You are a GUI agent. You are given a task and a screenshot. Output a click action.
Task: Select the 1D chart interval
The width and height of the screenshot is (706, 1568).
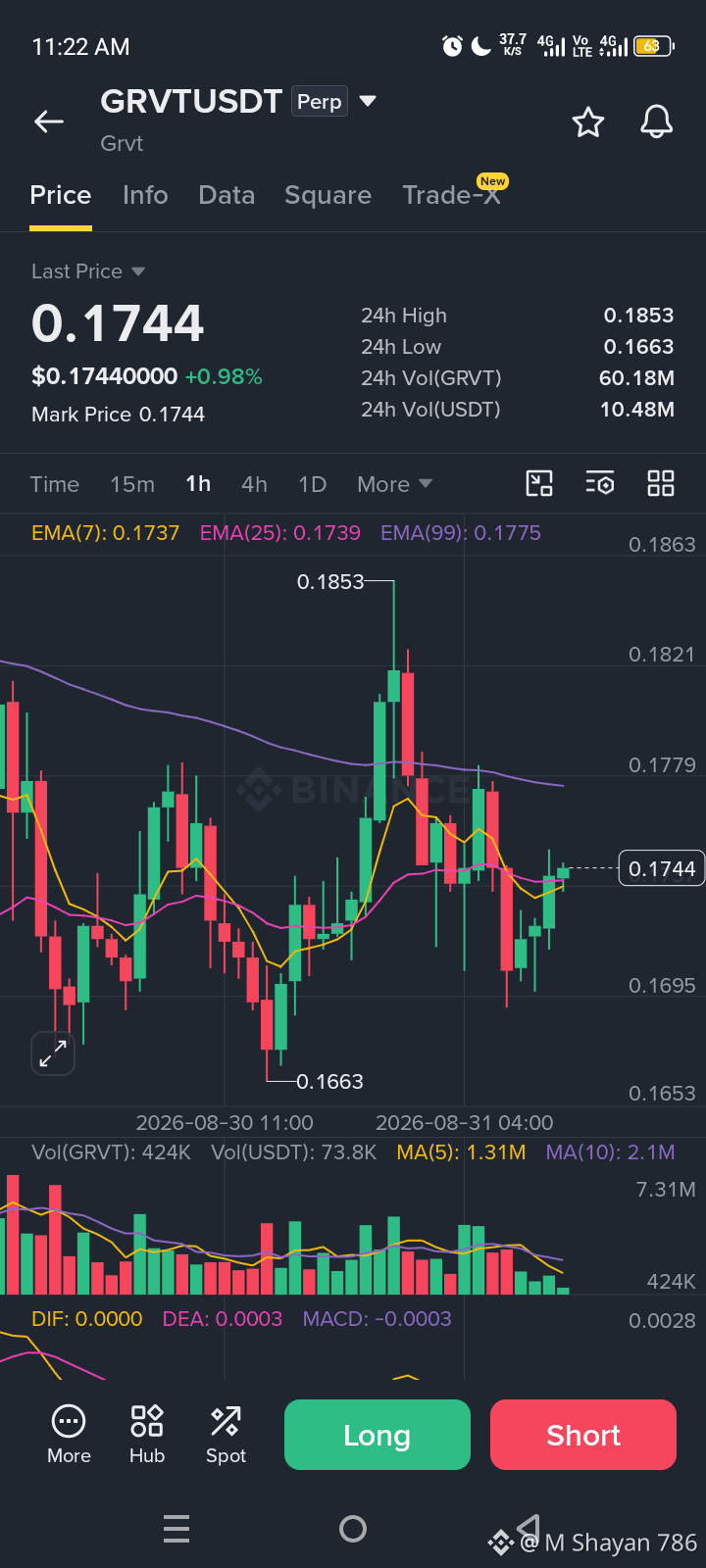pyautogui.click(x=312, y=484)
